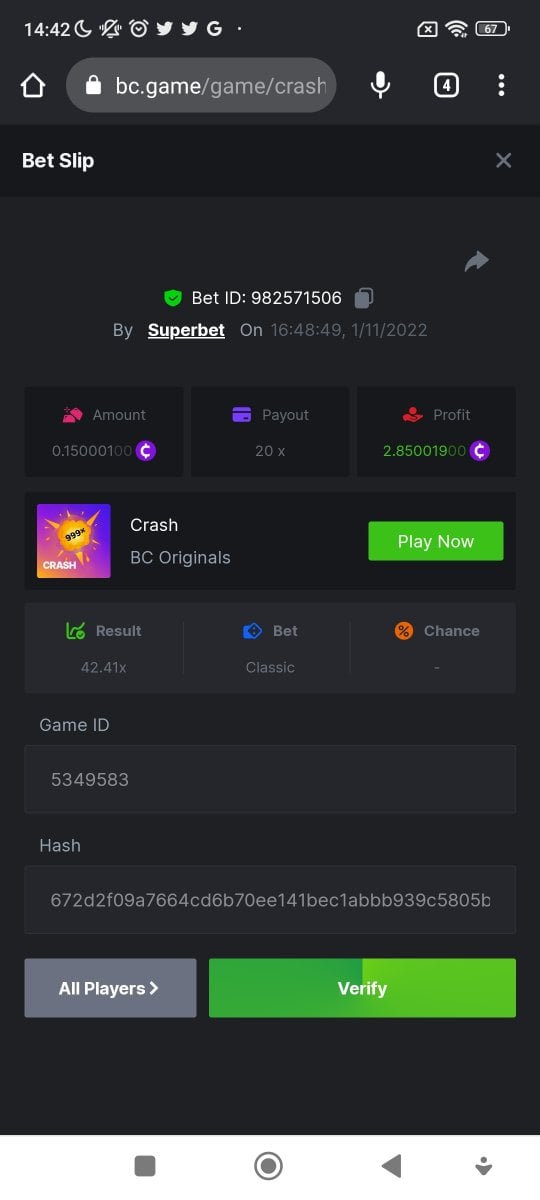Screen dimensions: 540x1200
Task: Tap the microphone voice search icon
Action: click(x=380, y=85)
